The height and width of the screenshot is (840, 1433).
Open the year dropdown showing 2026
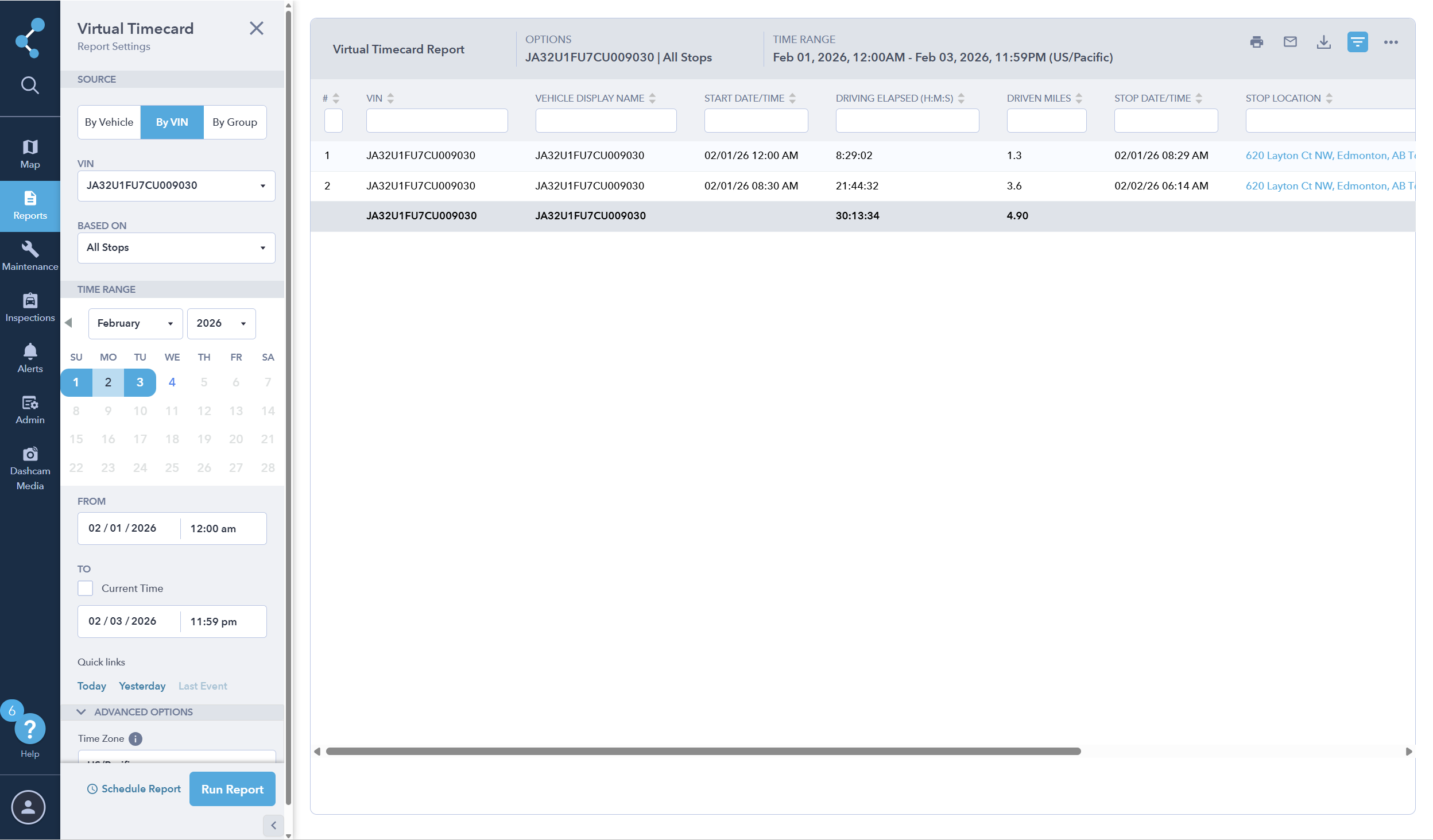221,323
